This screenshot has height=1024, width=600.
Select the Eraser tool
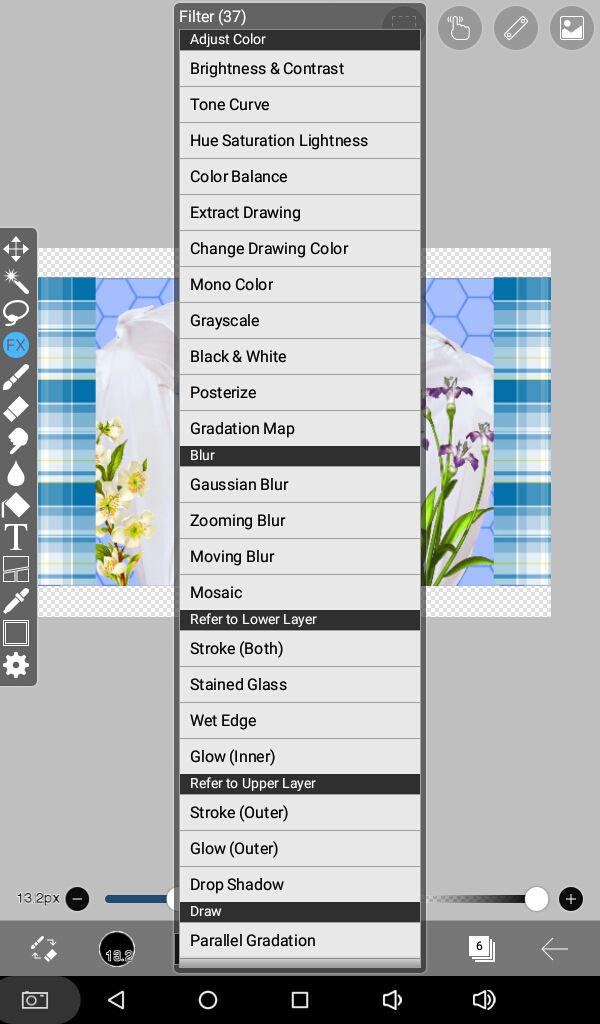(x=16, y=409)
